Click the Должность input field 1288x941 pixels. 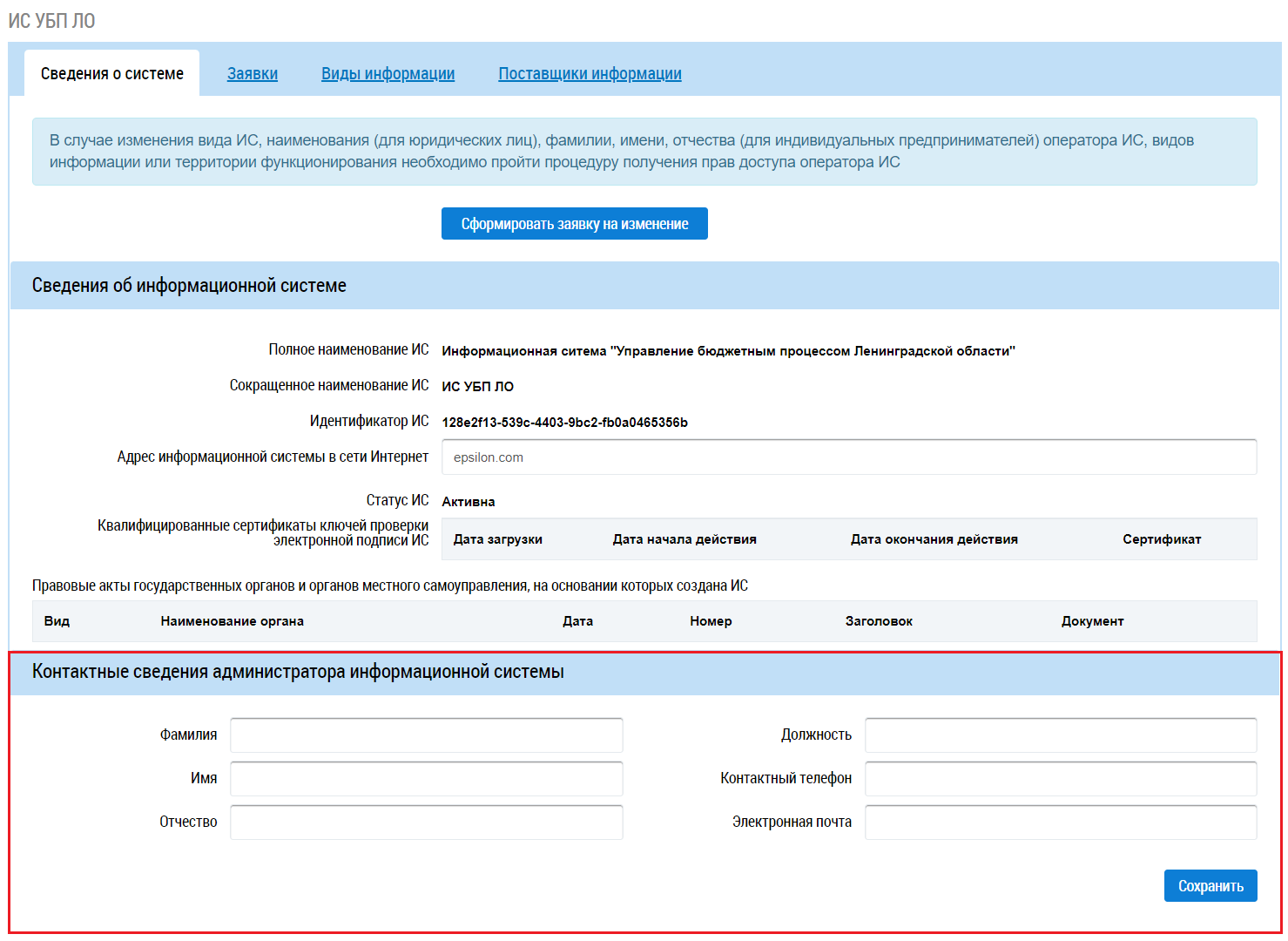coord(1060,735)
